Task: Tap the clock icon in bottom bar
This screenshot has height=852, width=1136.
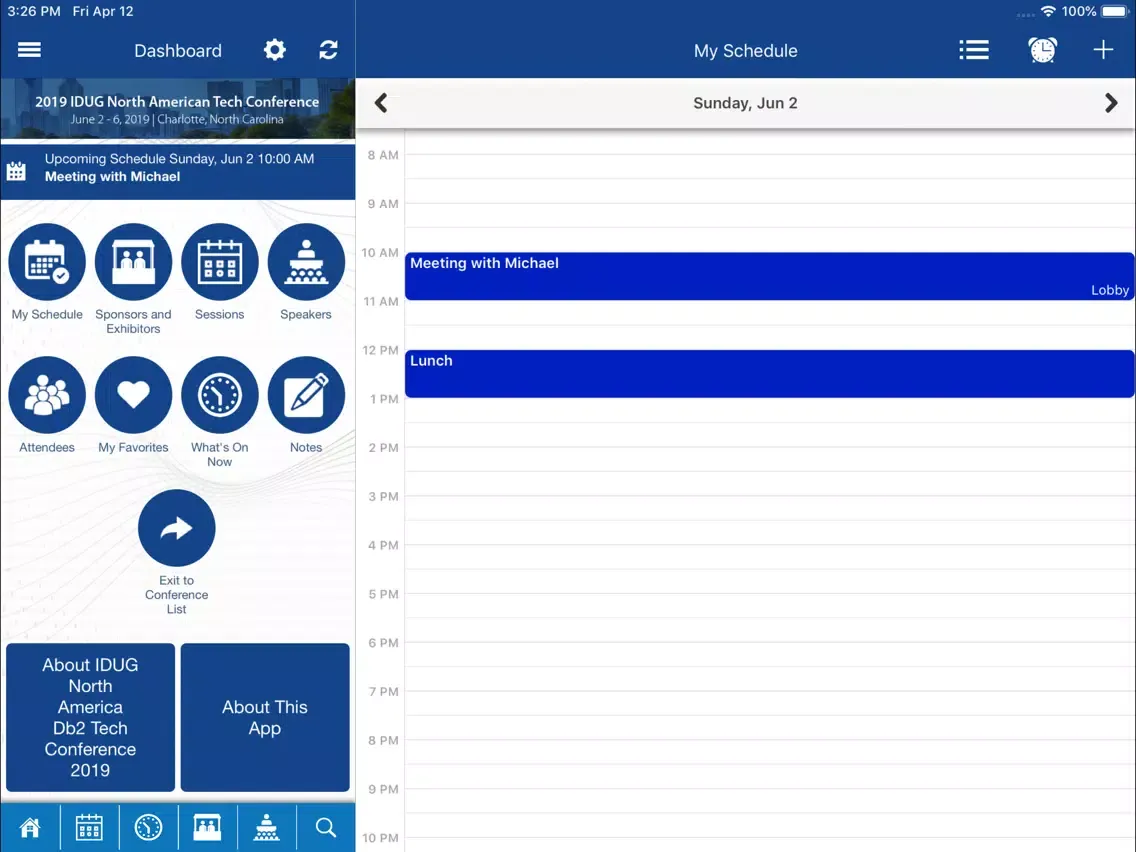Action: (x=148, y=827)
